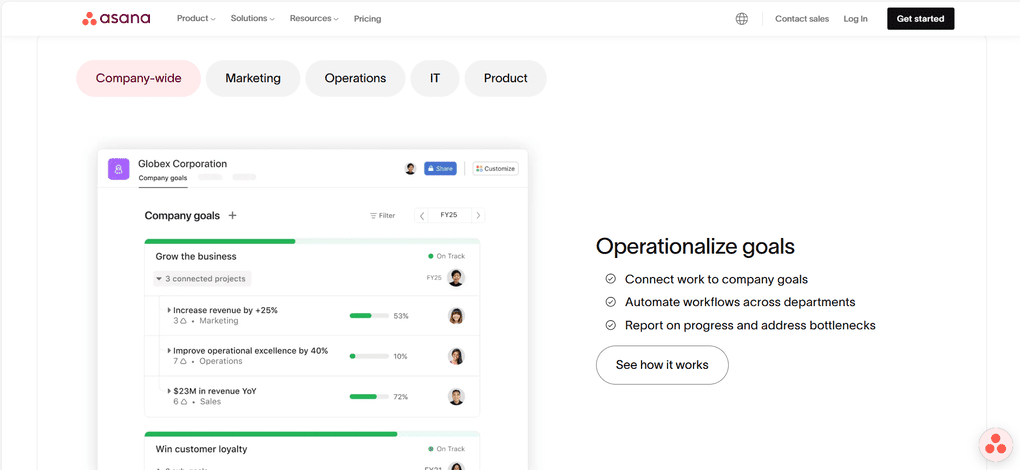1020x470 pixels.
Task: Open the Asana chat bubble widget
Action: pos(995,445)
